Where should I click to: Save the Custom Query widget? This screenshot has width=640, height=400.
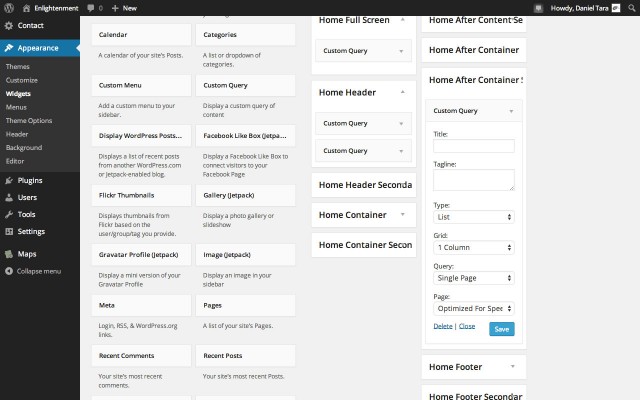(502, 329)
